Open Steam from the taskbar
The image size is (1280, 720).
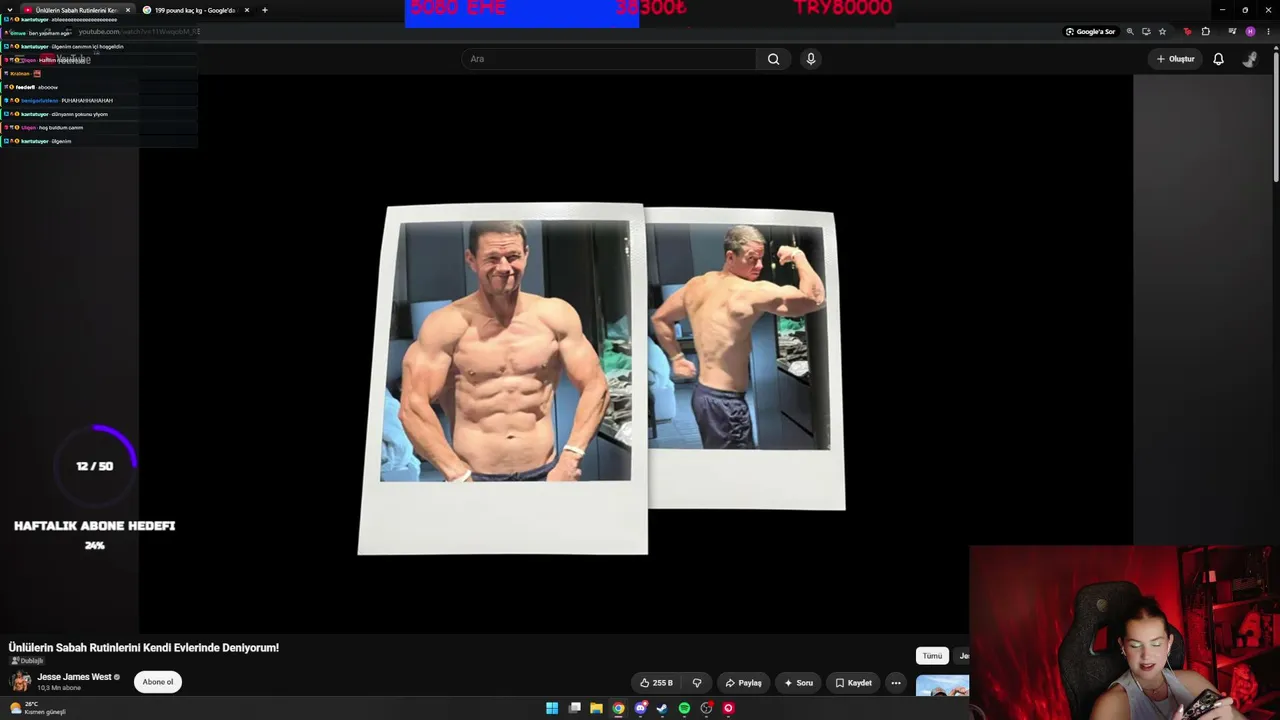click(662, 708)
